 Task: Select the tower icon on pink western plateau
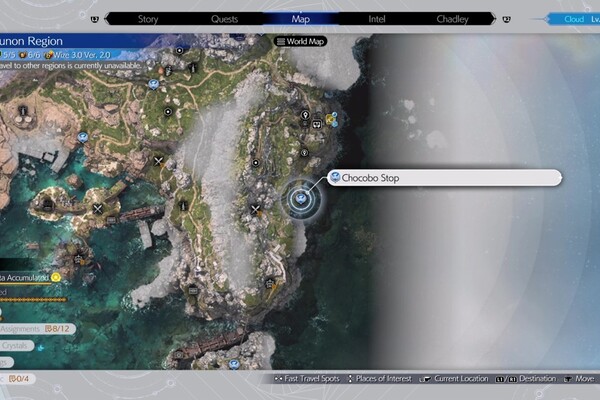point(23,111)
